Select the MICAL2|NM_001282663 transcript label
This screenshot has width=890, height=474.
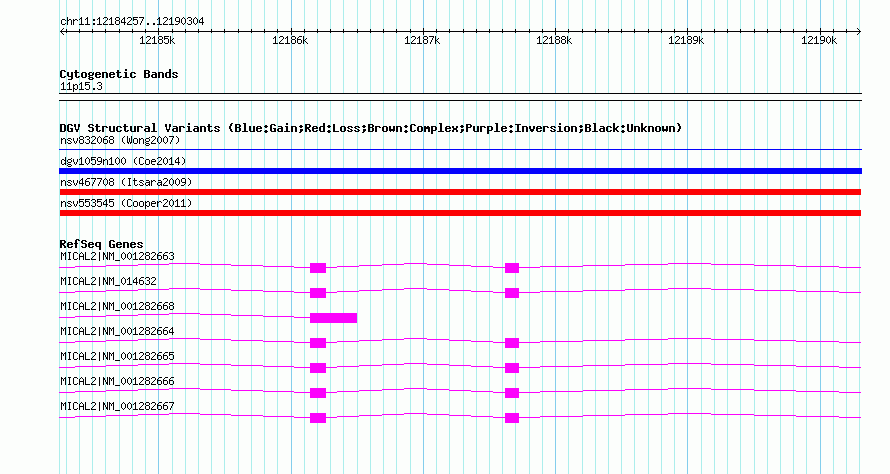point(117,257)
